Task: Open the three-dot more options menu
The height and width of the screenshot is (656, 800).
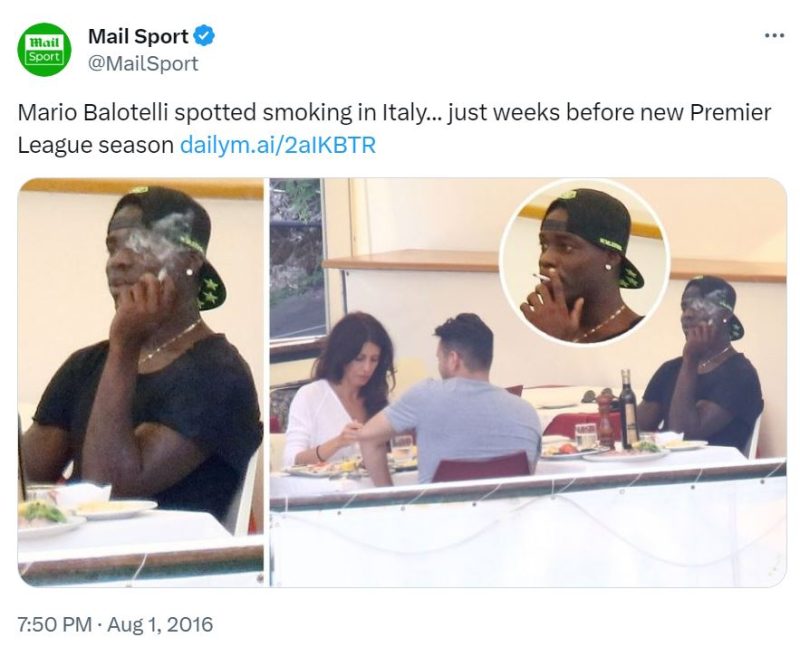Action: (774, 35)
